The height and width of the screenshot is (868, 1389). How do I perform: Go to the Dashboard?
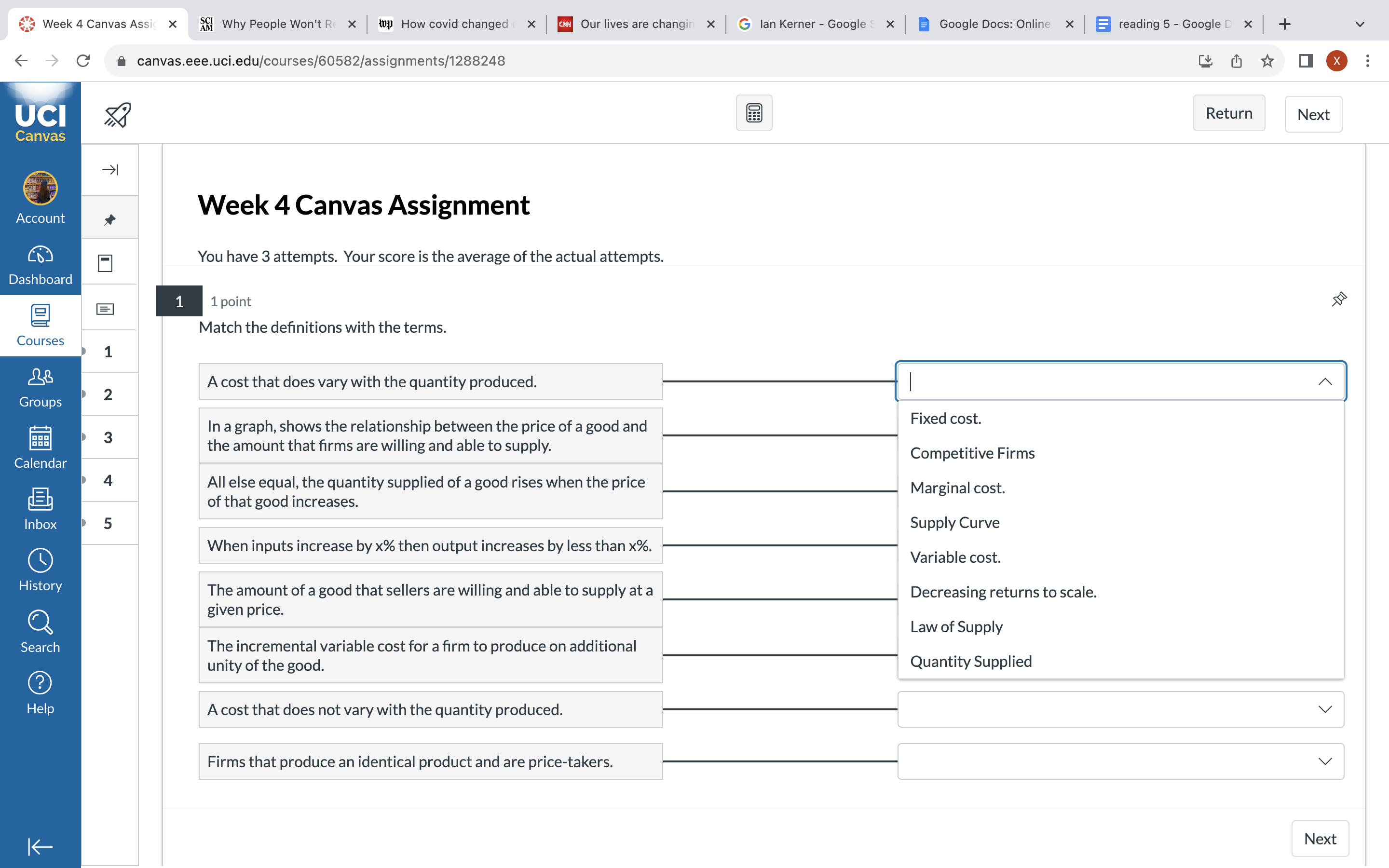click(40, 265)
